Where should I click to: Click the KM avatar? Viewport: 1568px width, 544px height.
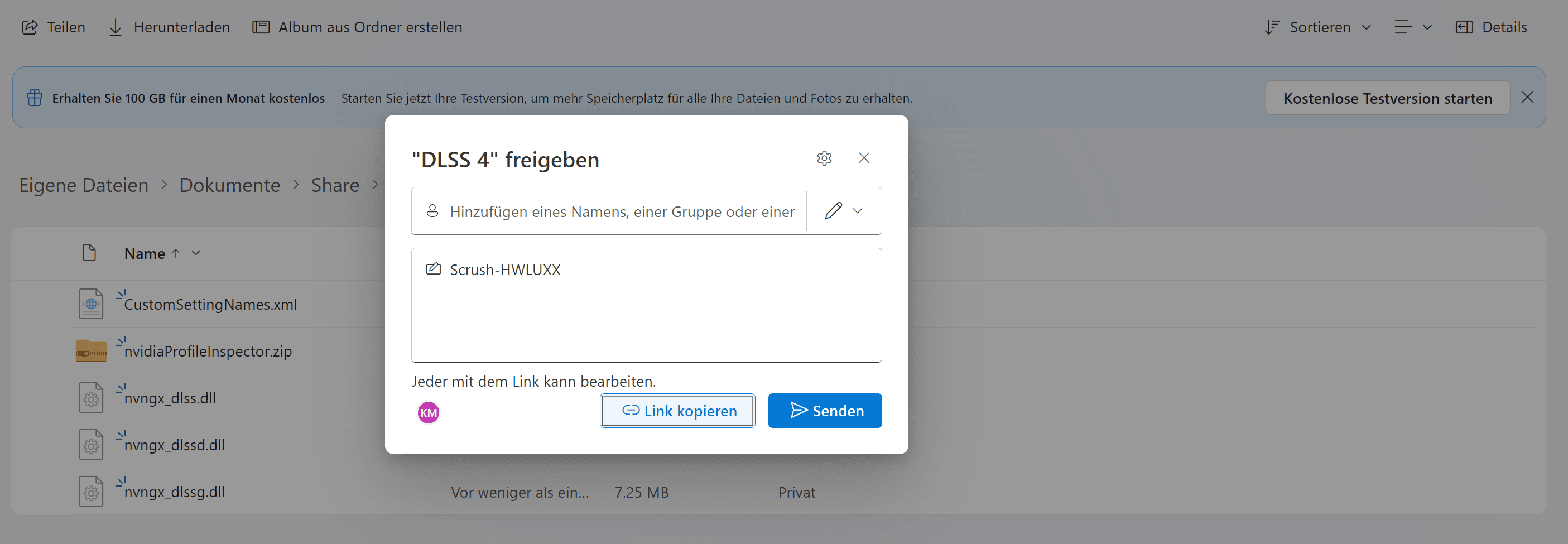(429, 412)
